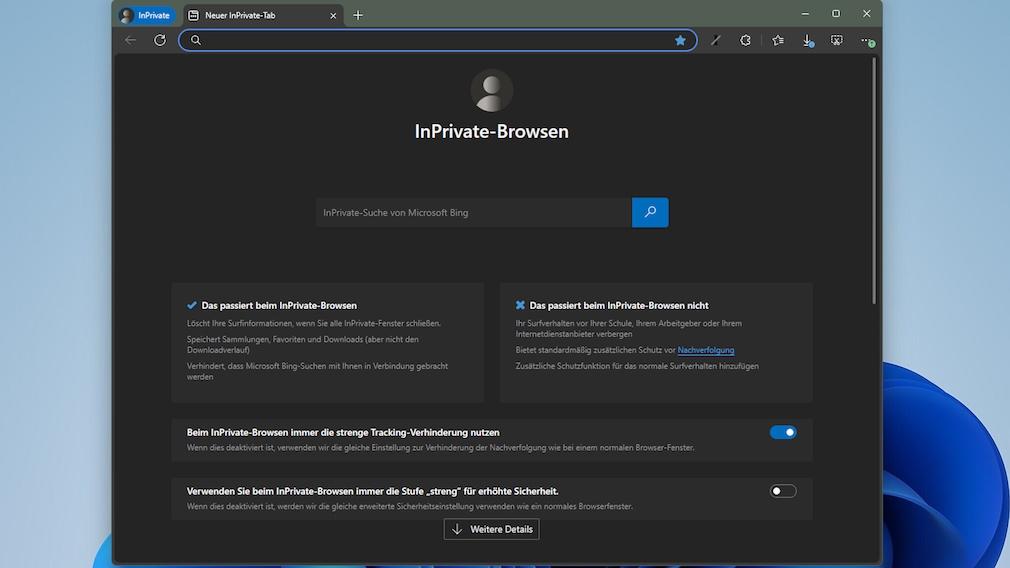Go back with the back arrow
1010x568 pixels.
(x=131, y=40)
